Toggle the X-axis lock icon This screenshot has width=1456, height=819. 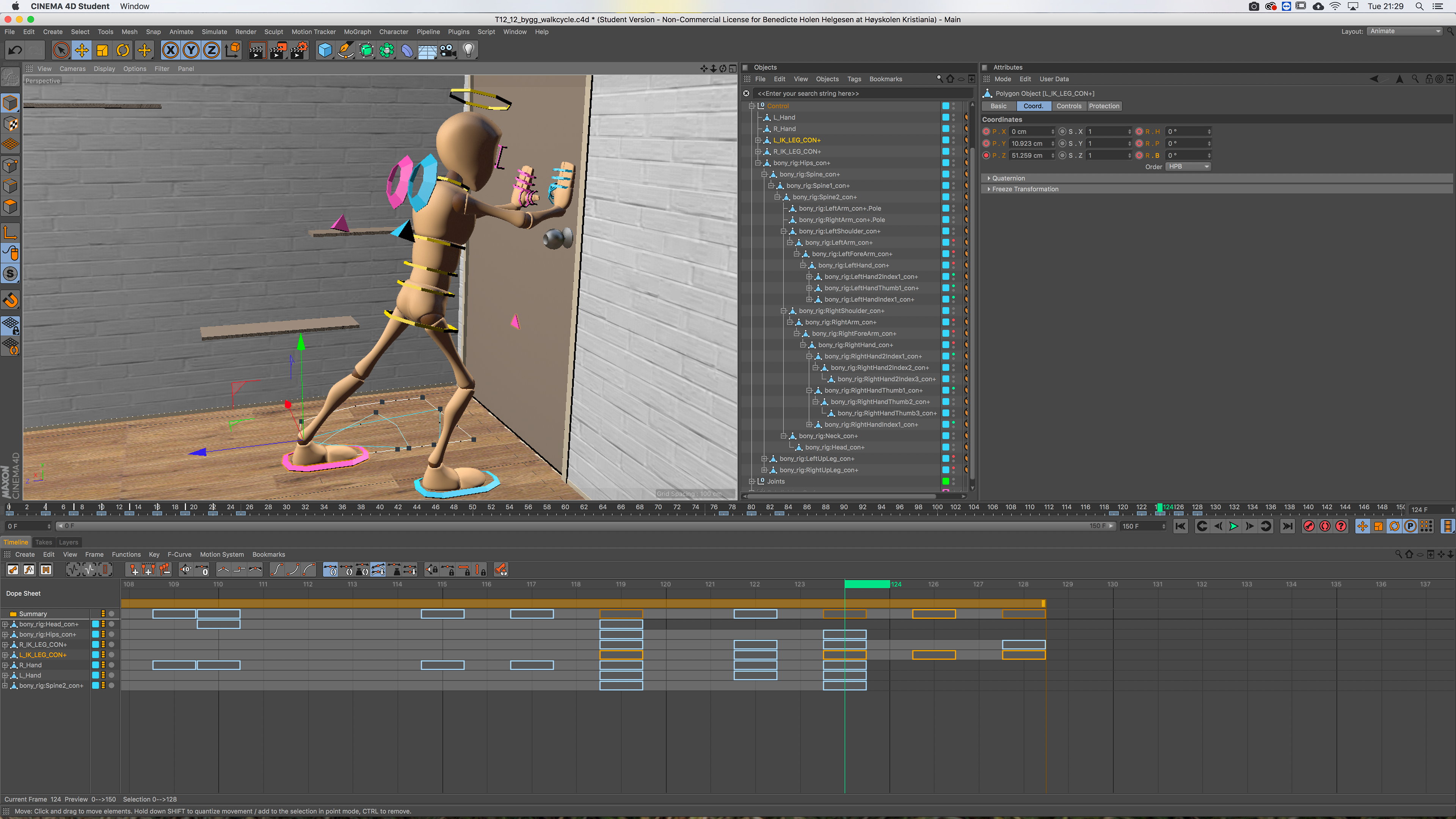click(x=170, y=51)
